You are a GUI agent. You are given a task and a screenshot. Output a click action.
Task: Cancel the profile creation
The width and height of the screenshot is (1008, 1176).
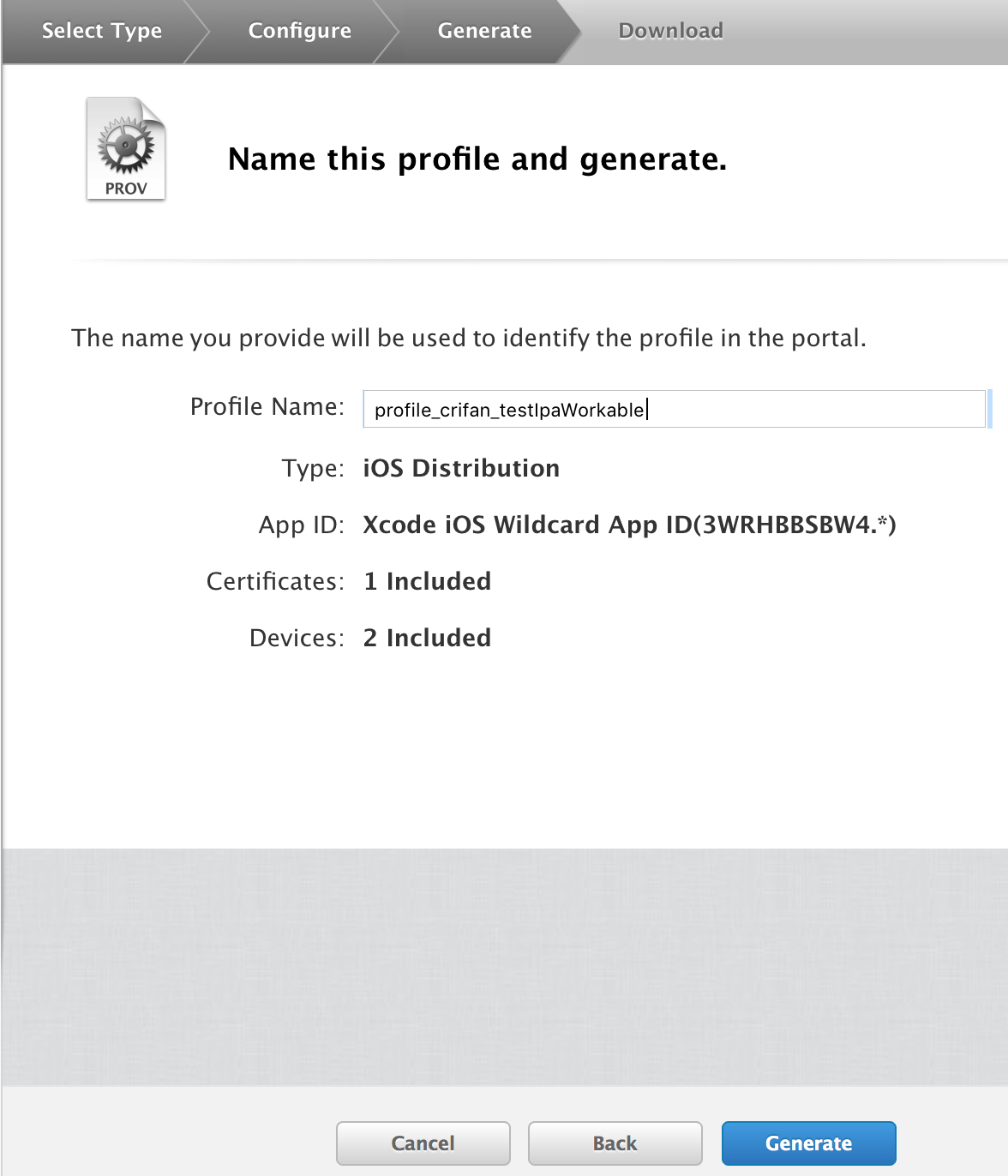point(423,1143)
